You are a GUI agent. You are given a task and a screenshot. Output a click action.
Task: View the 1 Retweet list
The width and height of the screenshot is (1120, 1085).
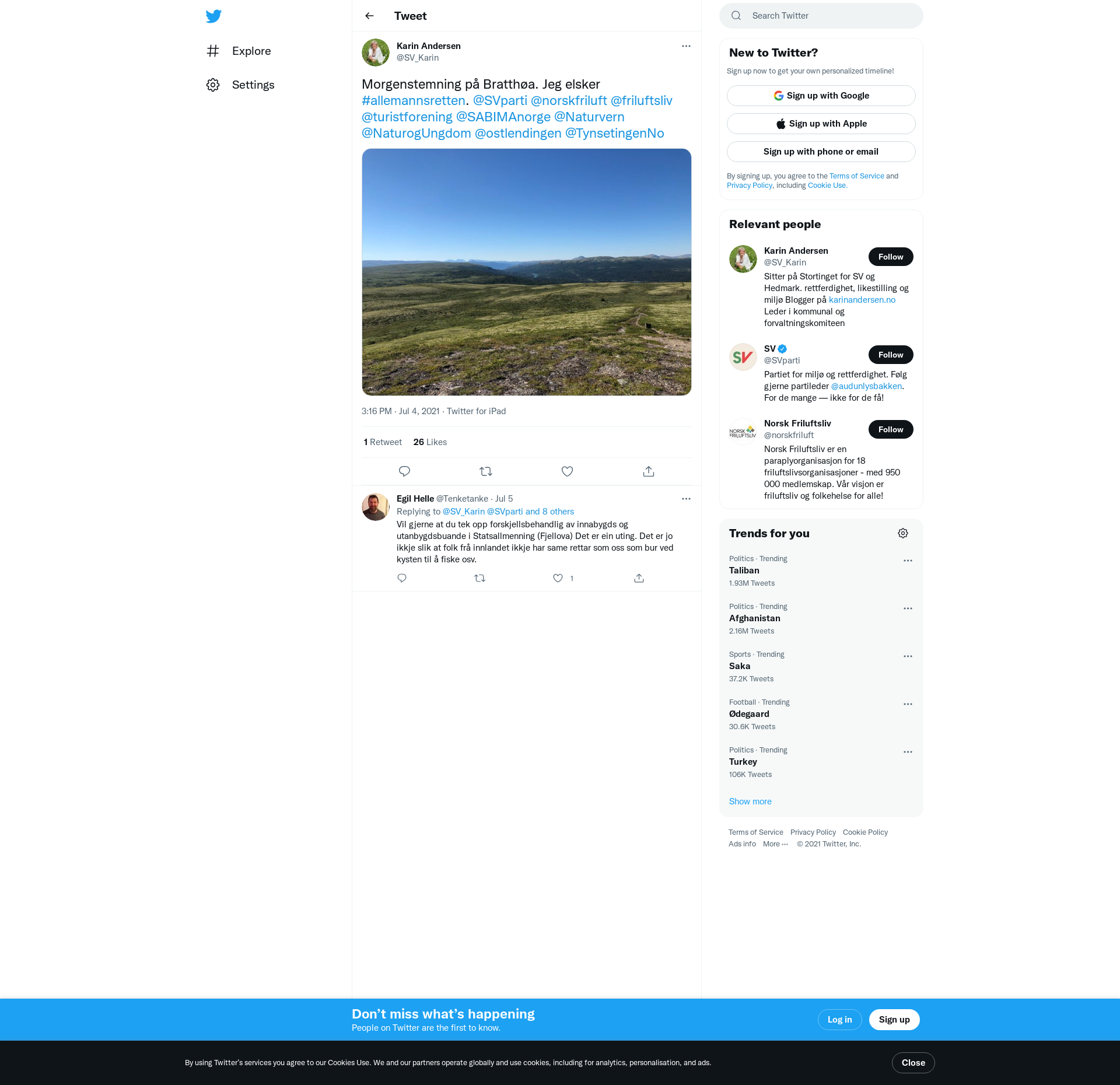coord(383,442)
